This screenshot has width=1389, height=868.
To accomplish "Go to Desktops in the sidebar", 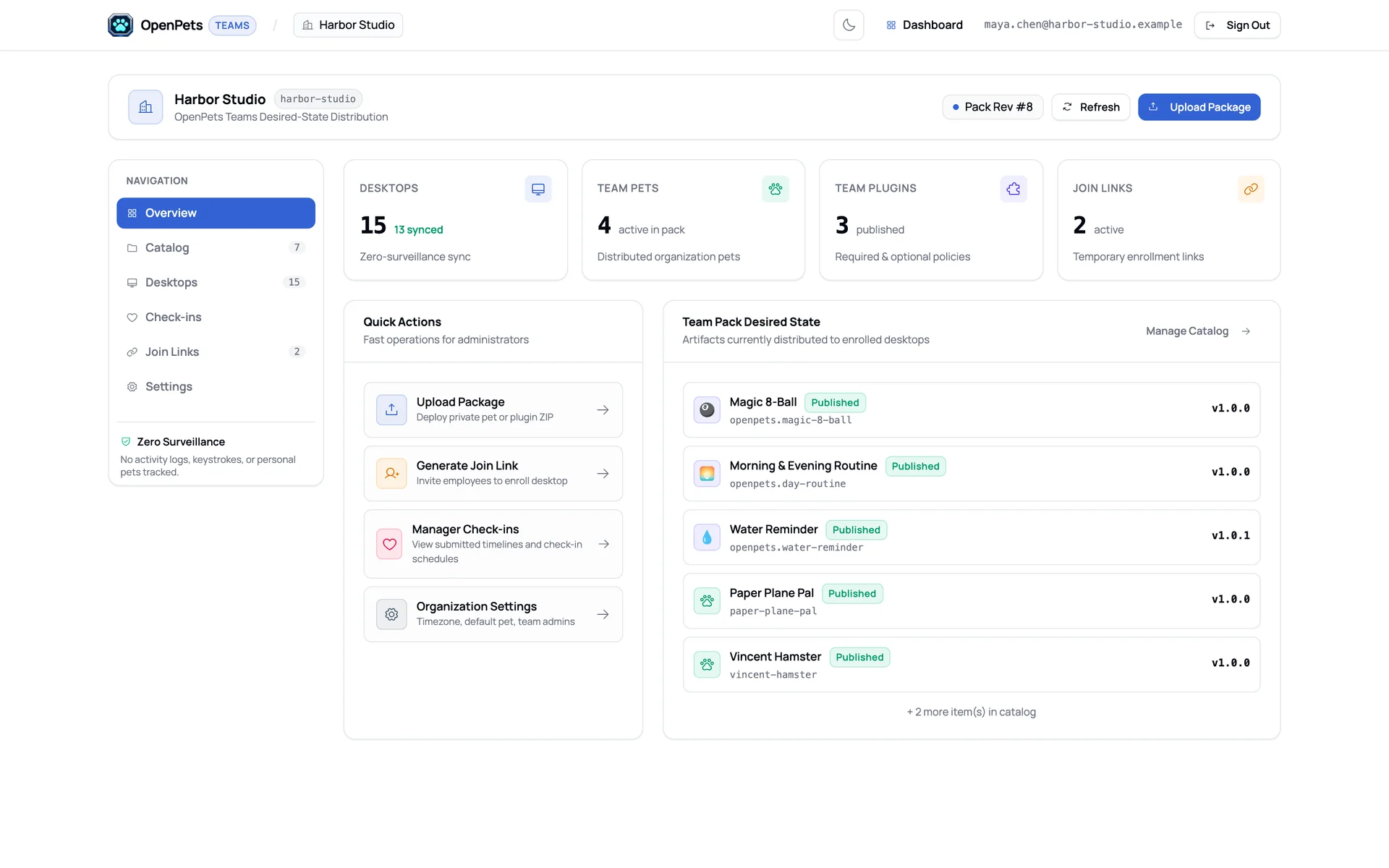I will click(x=216, y=283).
